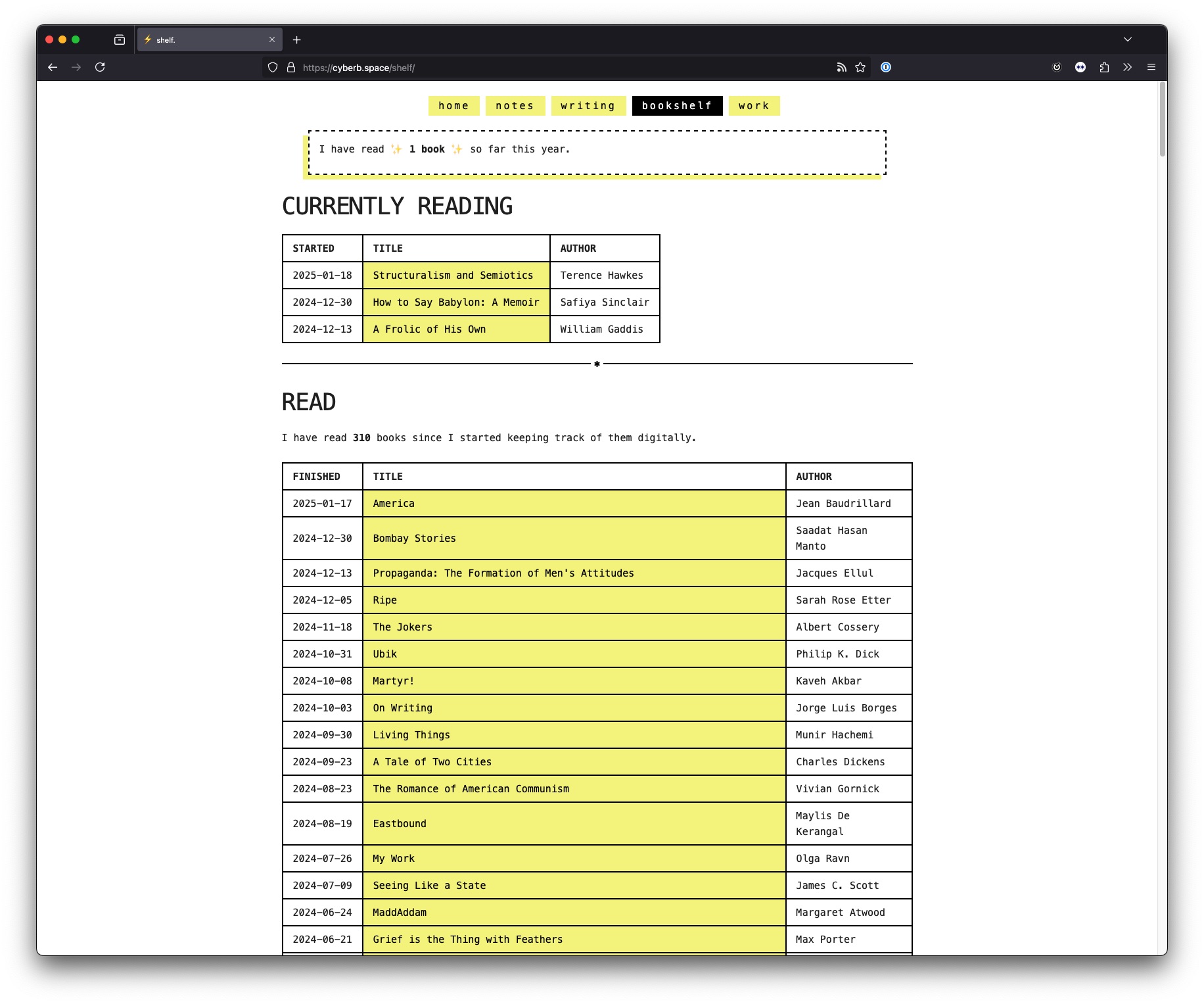Image resolution: width=1204 pixels, height=1004 pixels.
Task: Click the browser back arrow
Action: pyautogui.click(x=53, y=67)
